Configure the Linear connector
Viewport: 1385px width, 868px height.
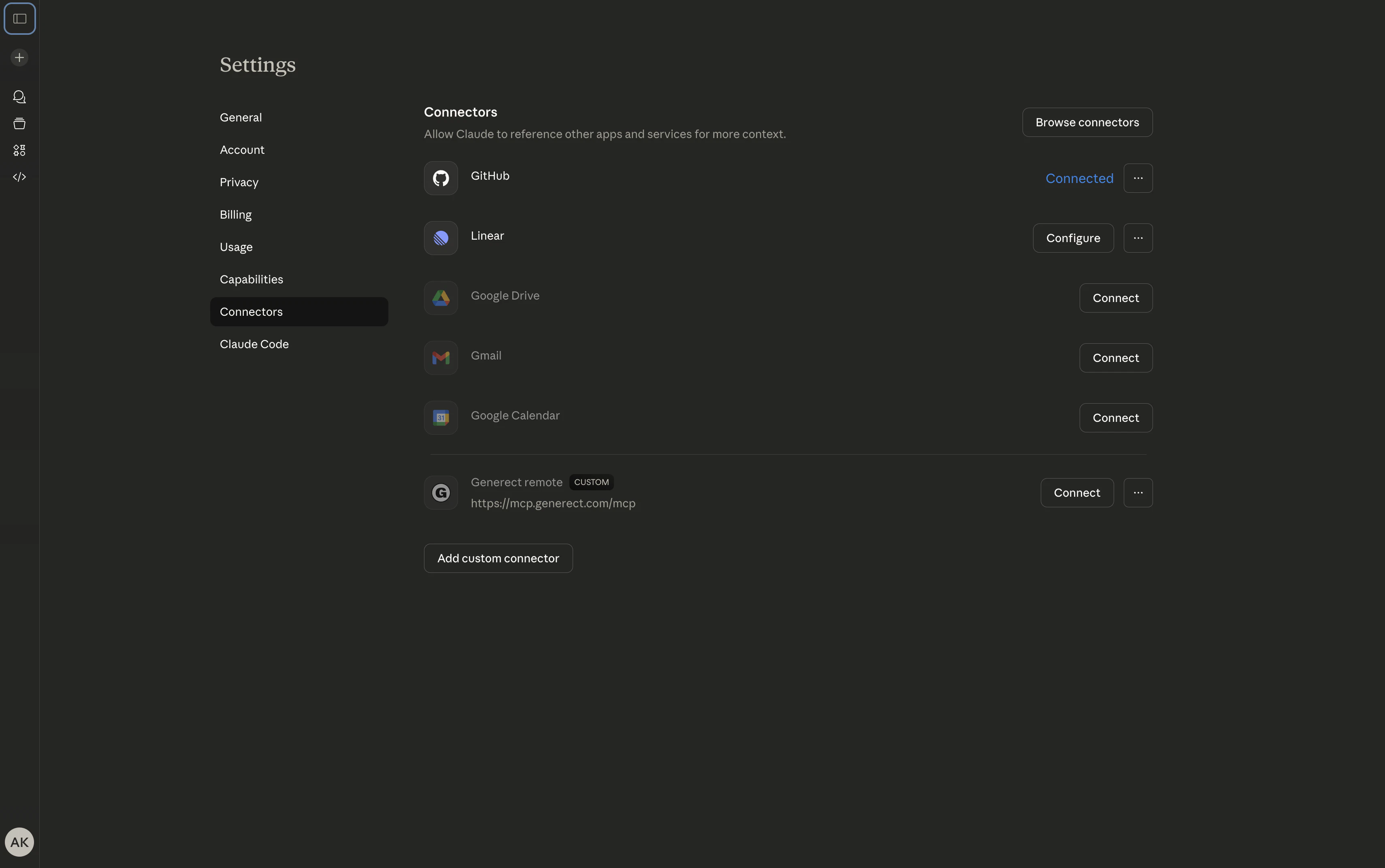pos(1073,238)
